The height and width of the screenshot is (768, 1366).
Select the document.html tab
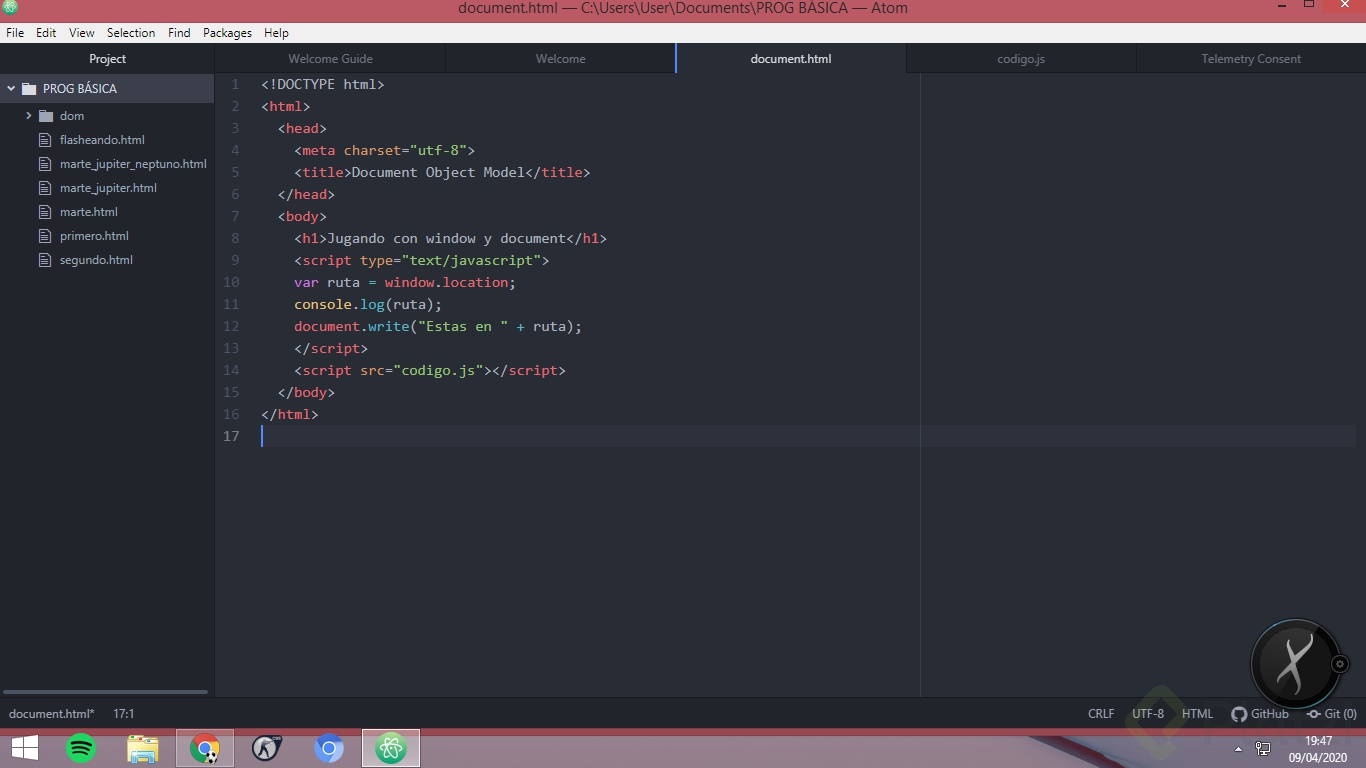coord(791,59)
